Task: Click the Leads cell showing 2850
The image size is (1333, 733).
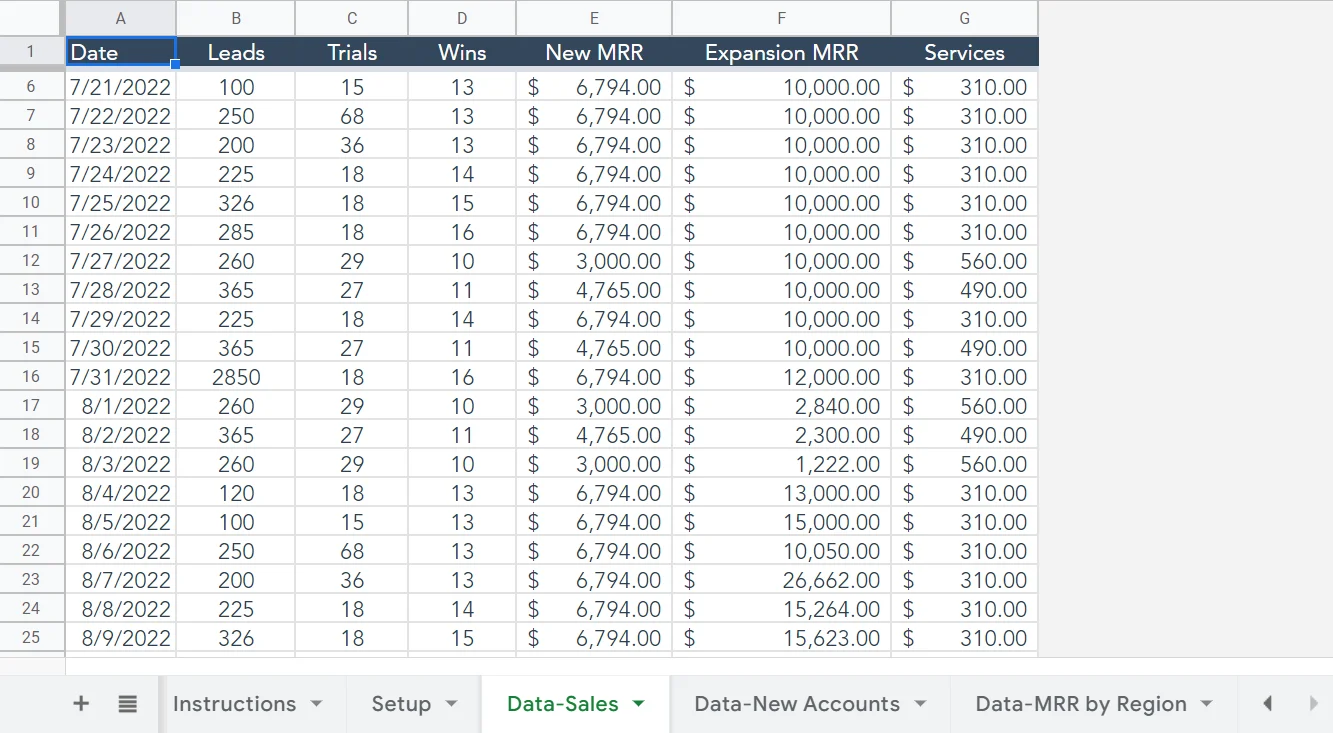Action: [x=236, y=377]
